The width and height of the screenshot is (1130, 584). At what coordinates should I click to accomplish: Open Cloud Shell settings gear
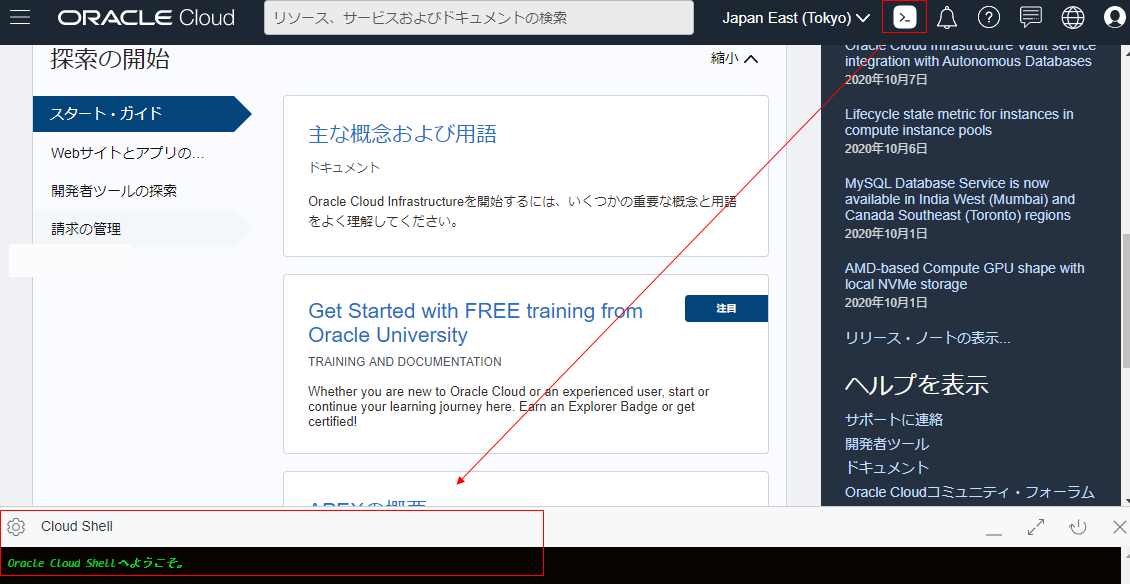point(16,527)
